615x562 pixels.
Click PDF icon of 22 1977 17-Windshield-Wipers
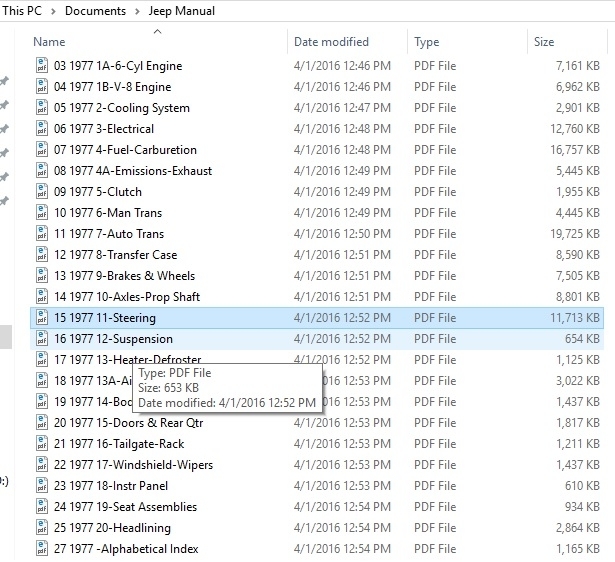click(x=42, y=465)
